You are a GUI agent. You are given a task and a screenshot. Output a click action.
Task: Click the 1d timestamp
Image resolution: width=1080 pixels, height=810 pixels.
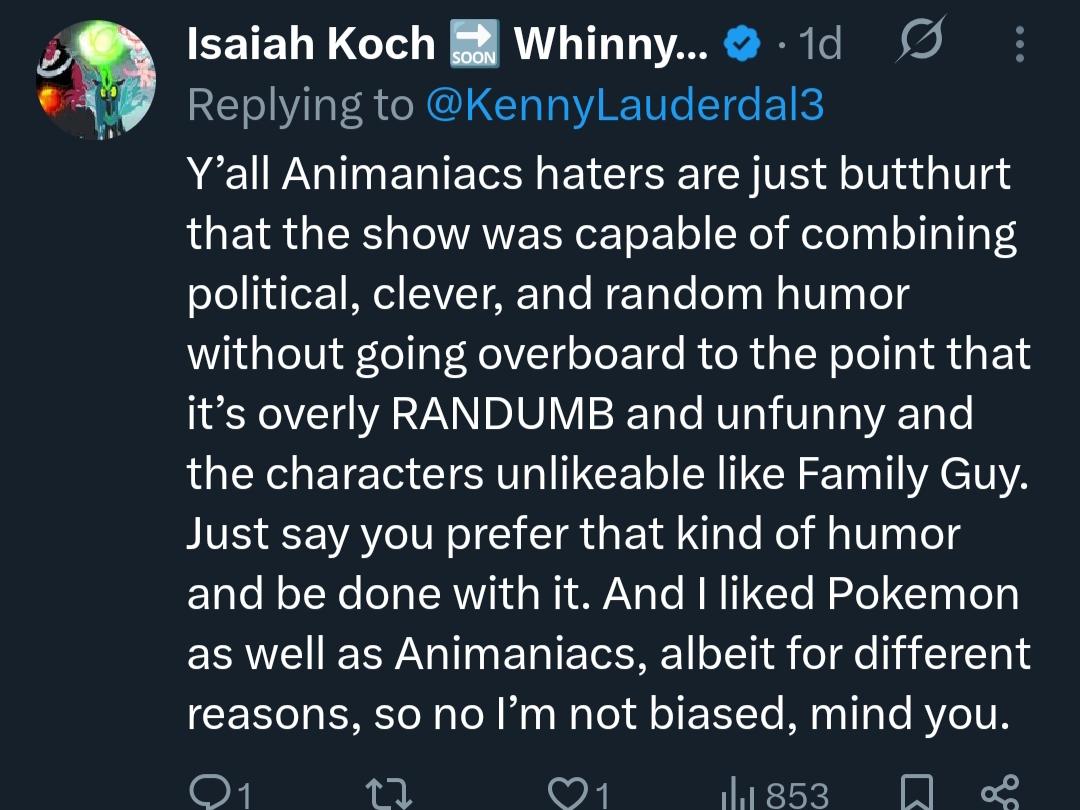tap(820, 45)
